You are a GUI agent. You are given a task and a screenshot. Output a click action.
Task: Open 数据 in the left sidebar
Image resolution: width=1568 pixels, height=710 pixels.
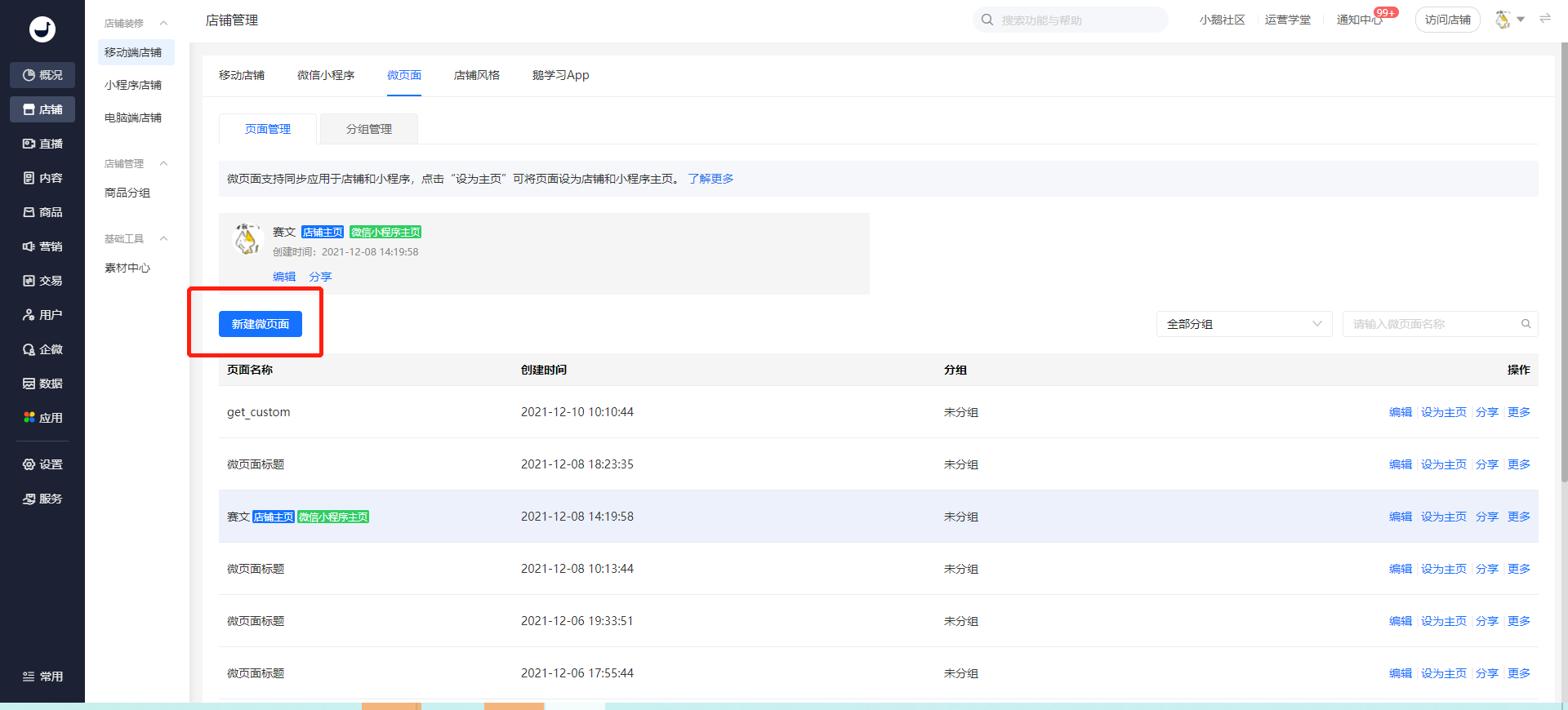[x=42, y=384]
